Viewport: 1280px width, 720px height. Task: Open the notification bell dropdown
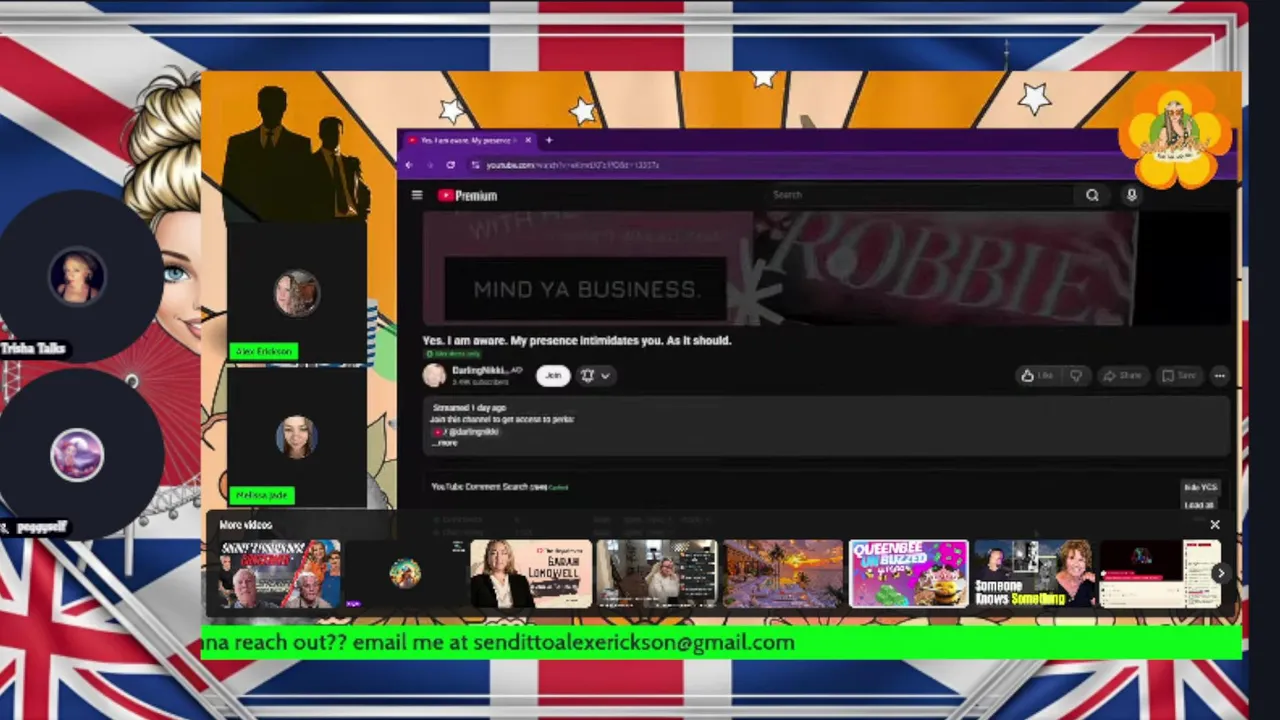click(596, 375)
